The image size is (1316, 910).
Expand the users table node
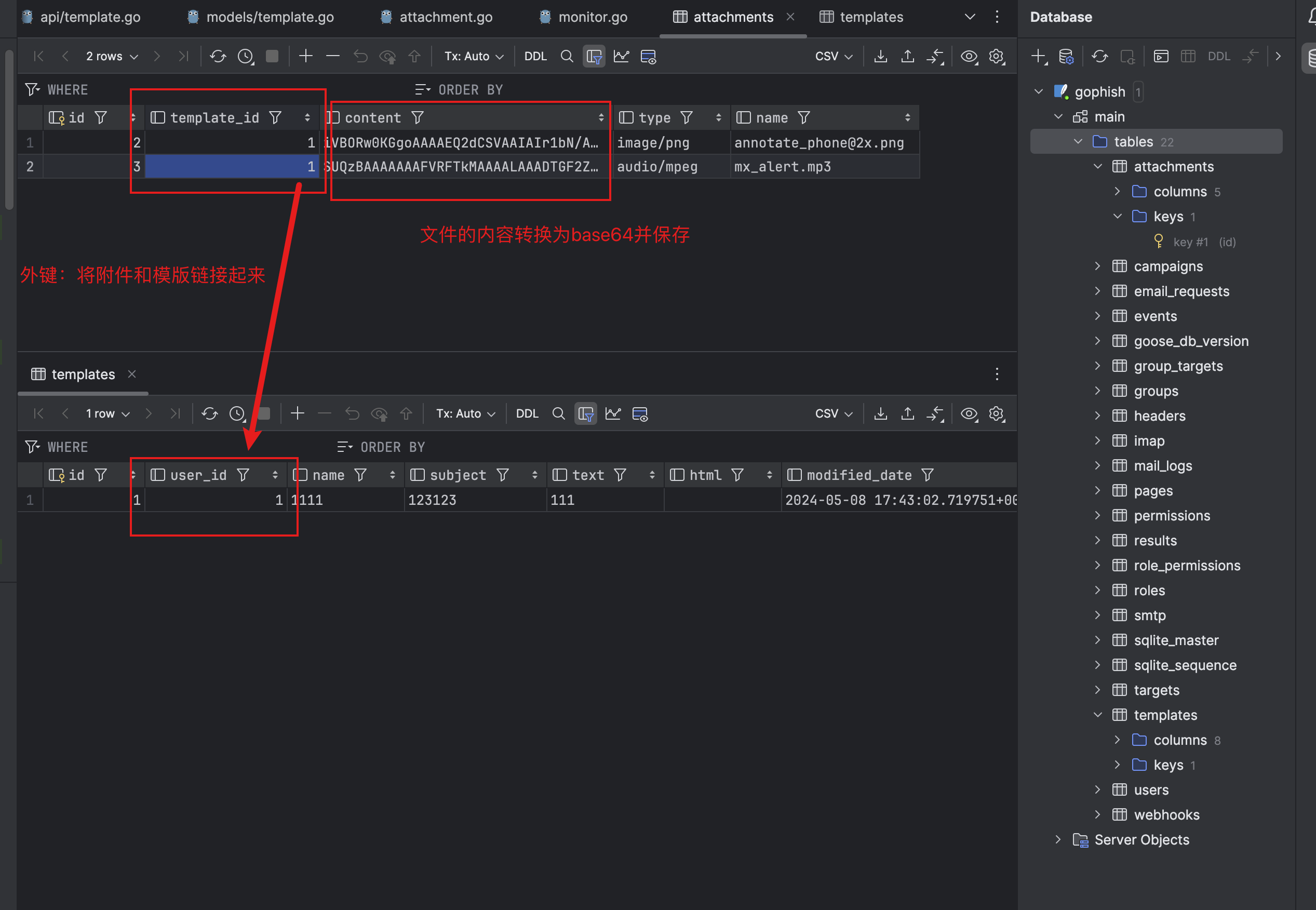1098,789
